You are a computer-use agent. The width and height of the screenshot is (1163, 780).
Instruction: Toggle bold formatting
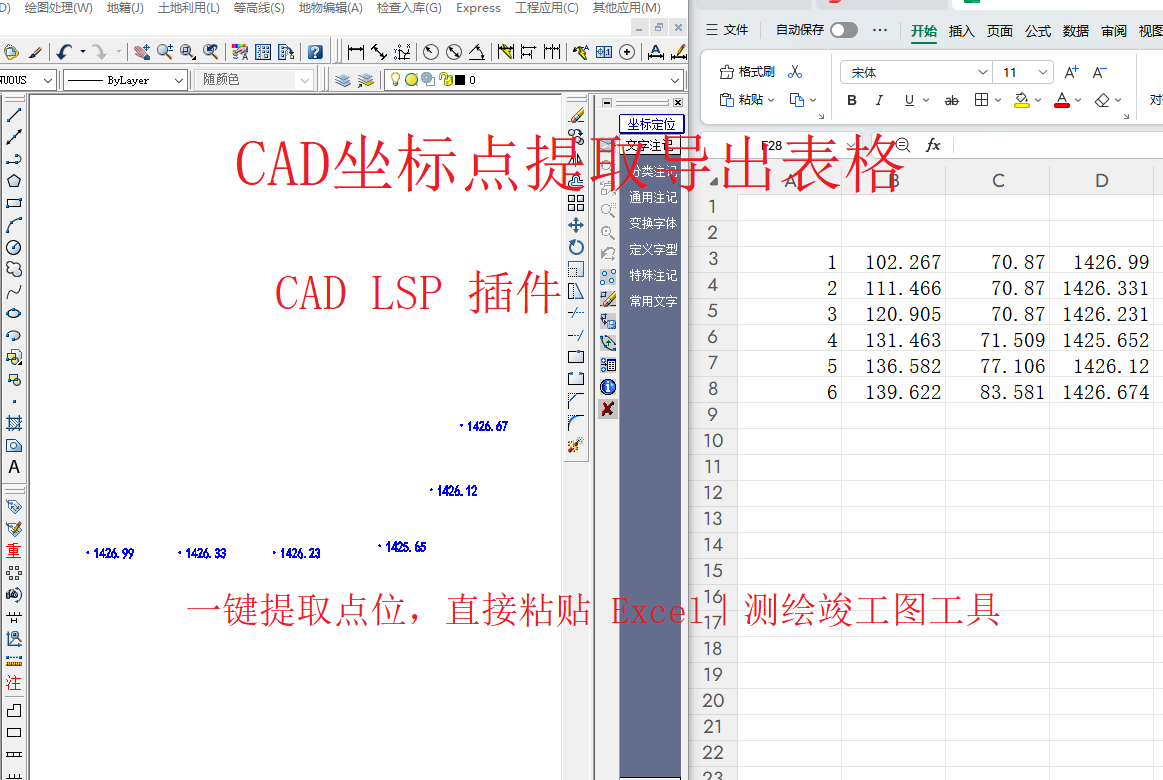tap(851, 100)
